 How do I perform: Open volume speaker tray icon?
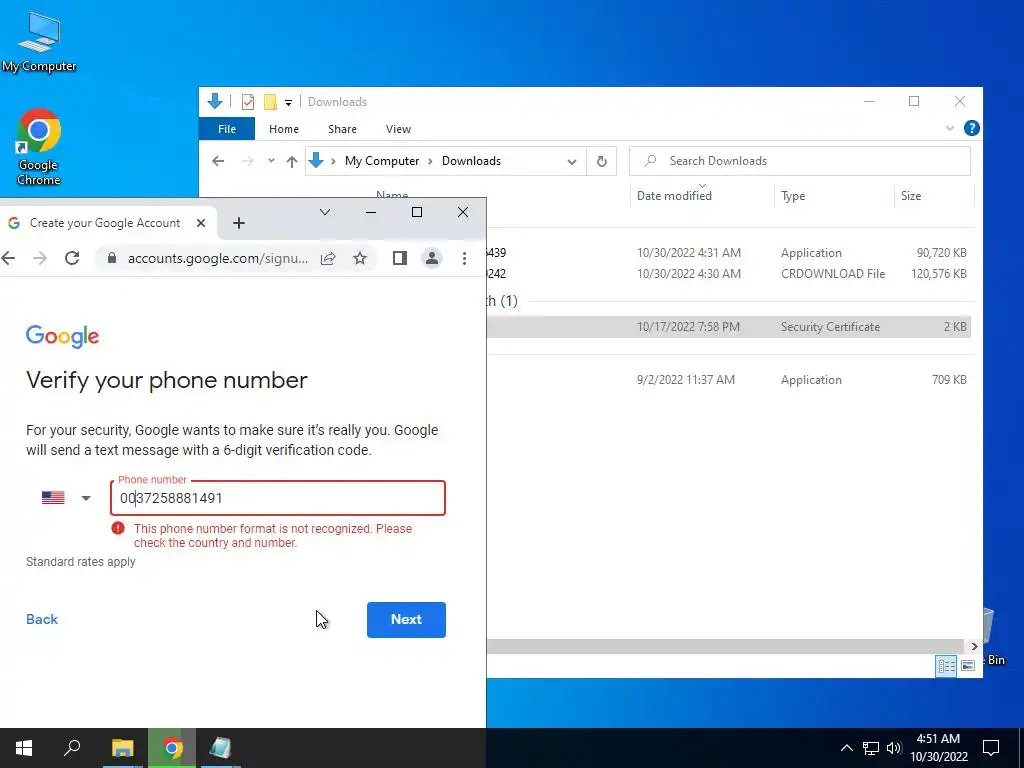click(894, 748)
